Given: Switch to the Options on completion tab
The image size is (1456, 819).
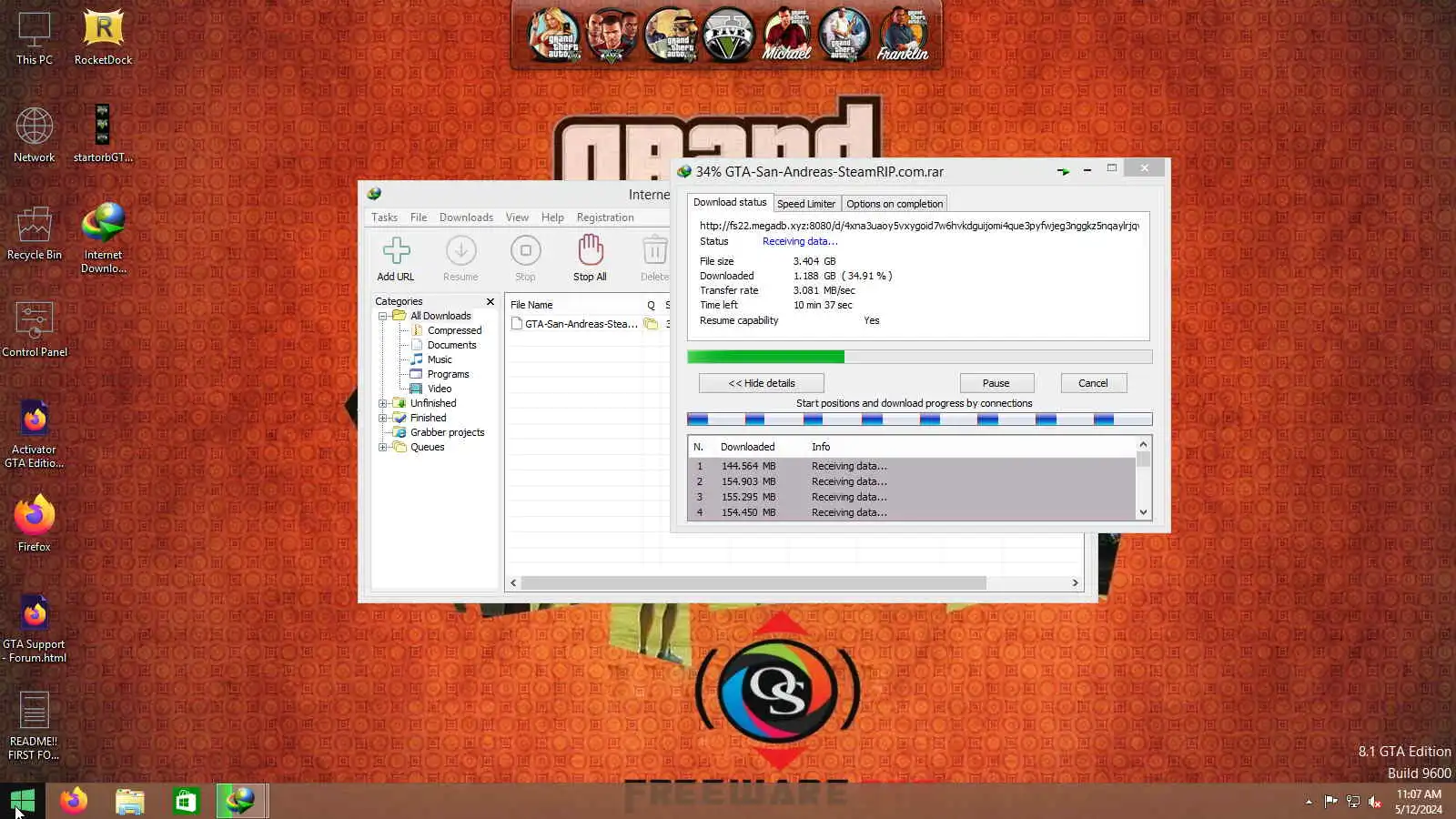Looking at the screenshot, I should (895, 204).
